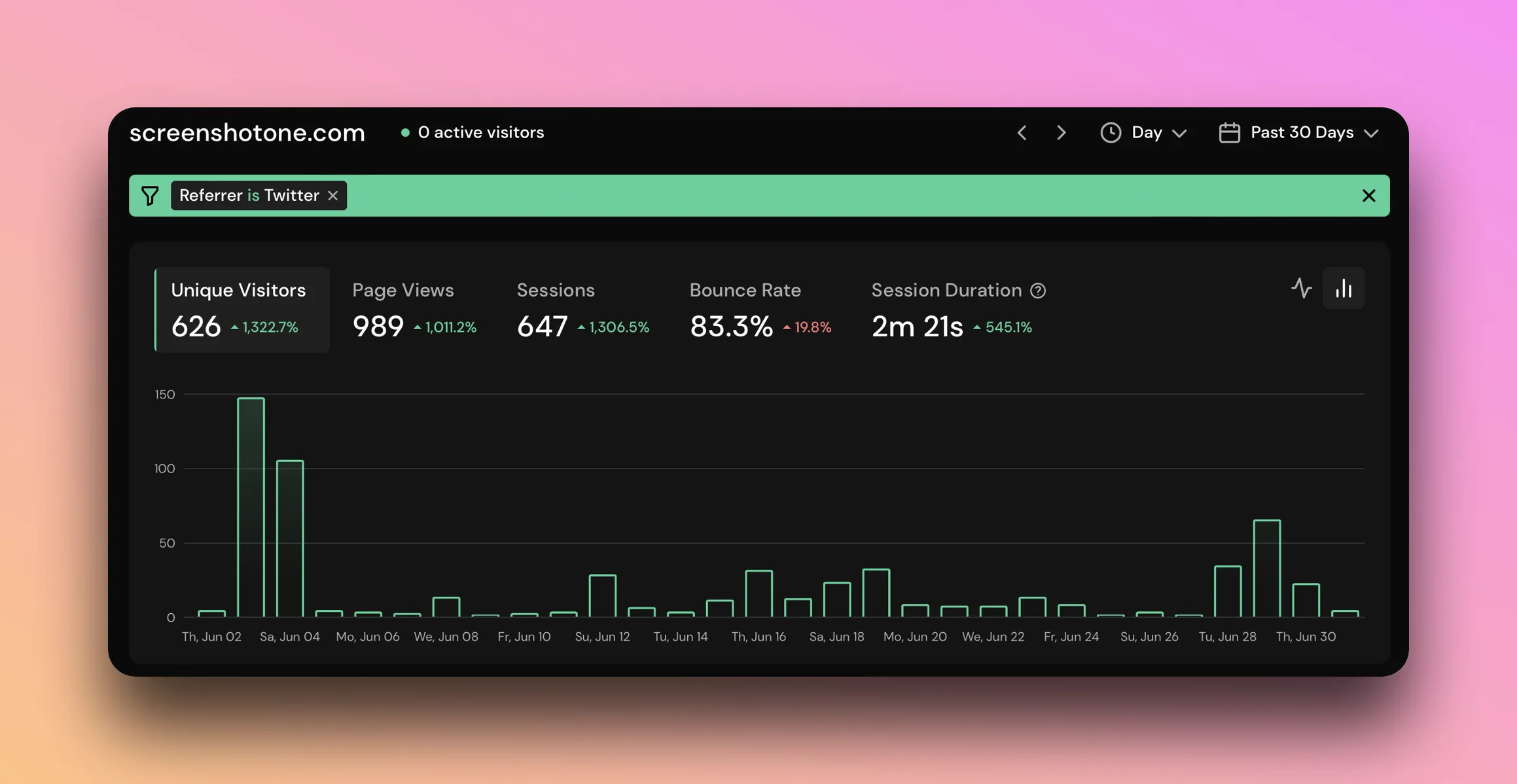Select the Bounce Rate metric tab
This screenshot has height=784, width=1517.
[759, 308]
